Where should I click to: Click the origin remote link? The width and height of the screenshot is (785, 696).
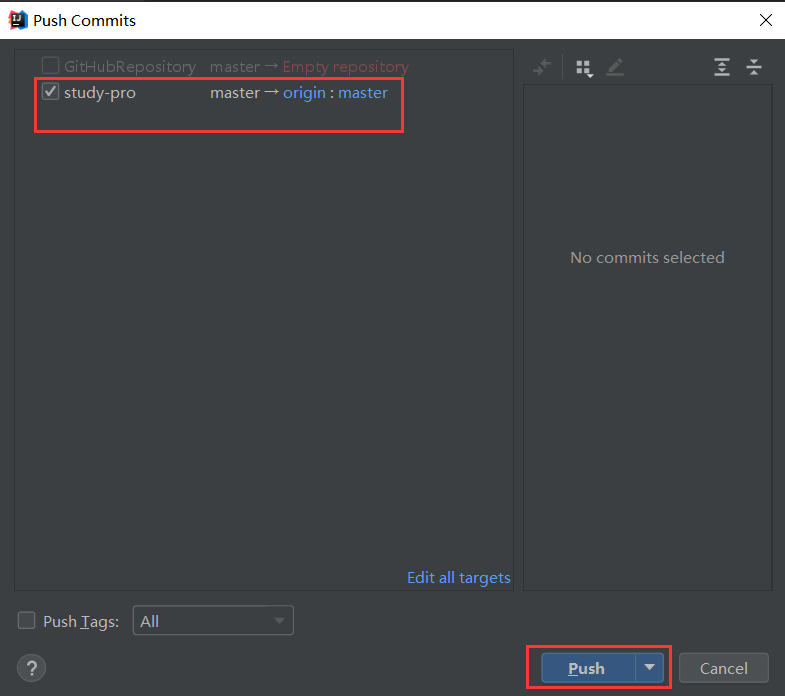click(304, 93)
